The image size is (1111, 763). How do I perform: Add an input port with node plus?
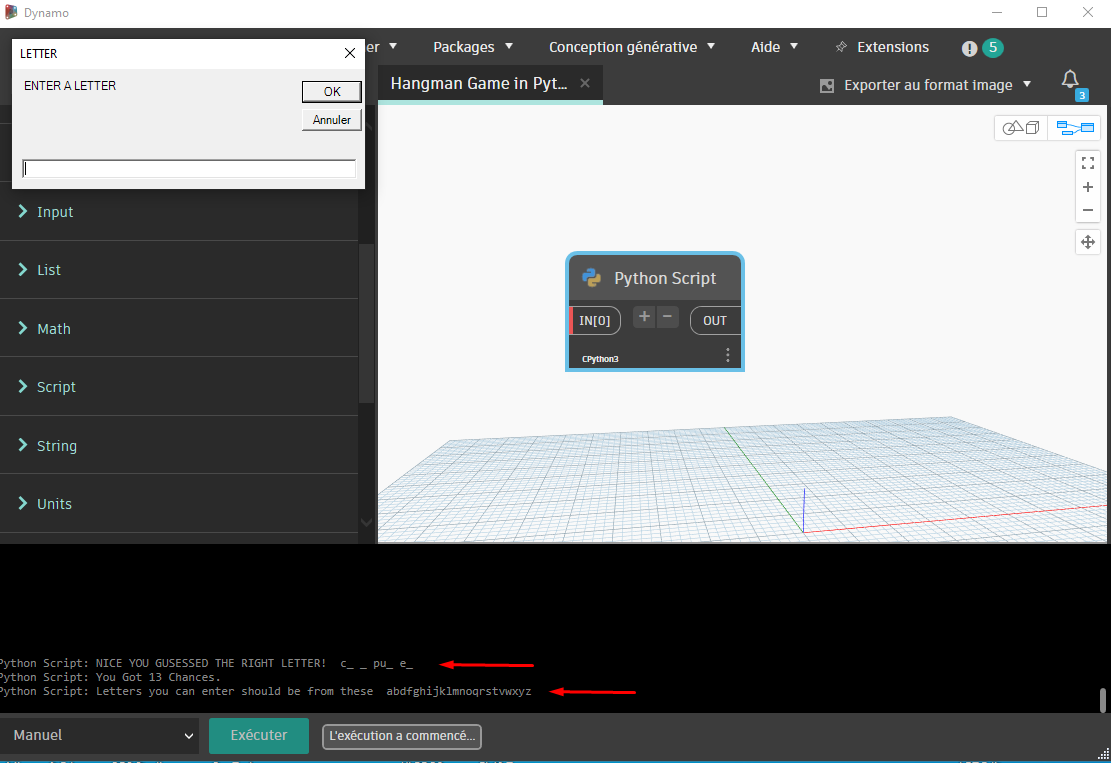coord(643,317)
